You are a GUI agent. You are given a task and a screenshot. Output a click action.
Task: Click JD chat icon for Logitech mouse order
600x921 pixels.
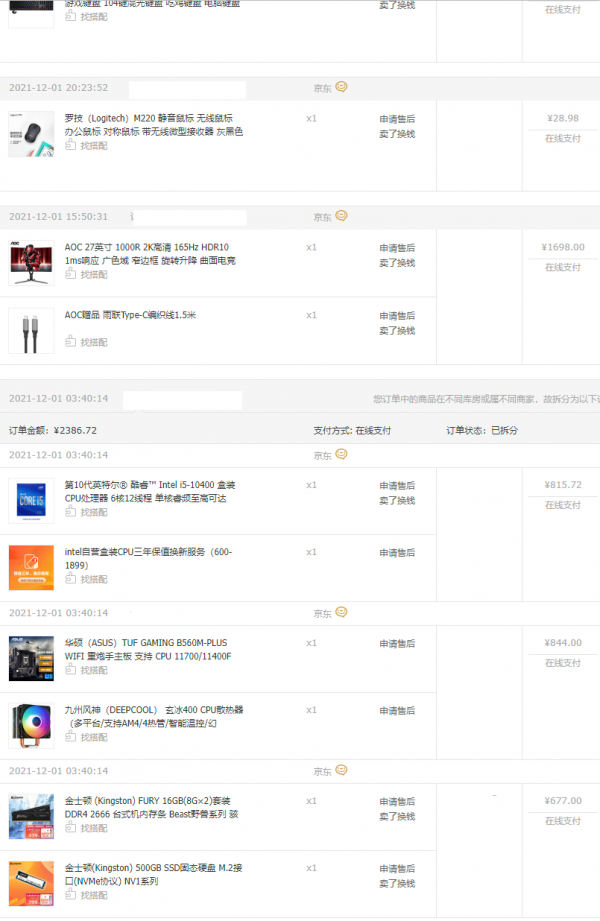pyautogui.click(x=341, y=87)
